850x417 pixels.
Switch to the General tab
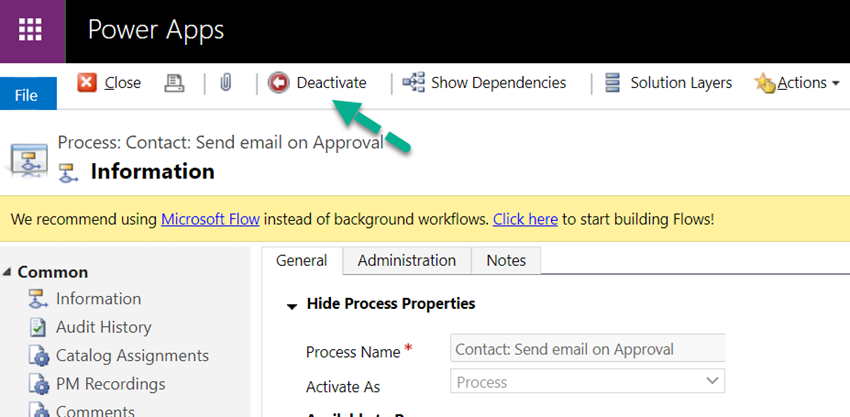pyautogui.click(x=301, y=260)
